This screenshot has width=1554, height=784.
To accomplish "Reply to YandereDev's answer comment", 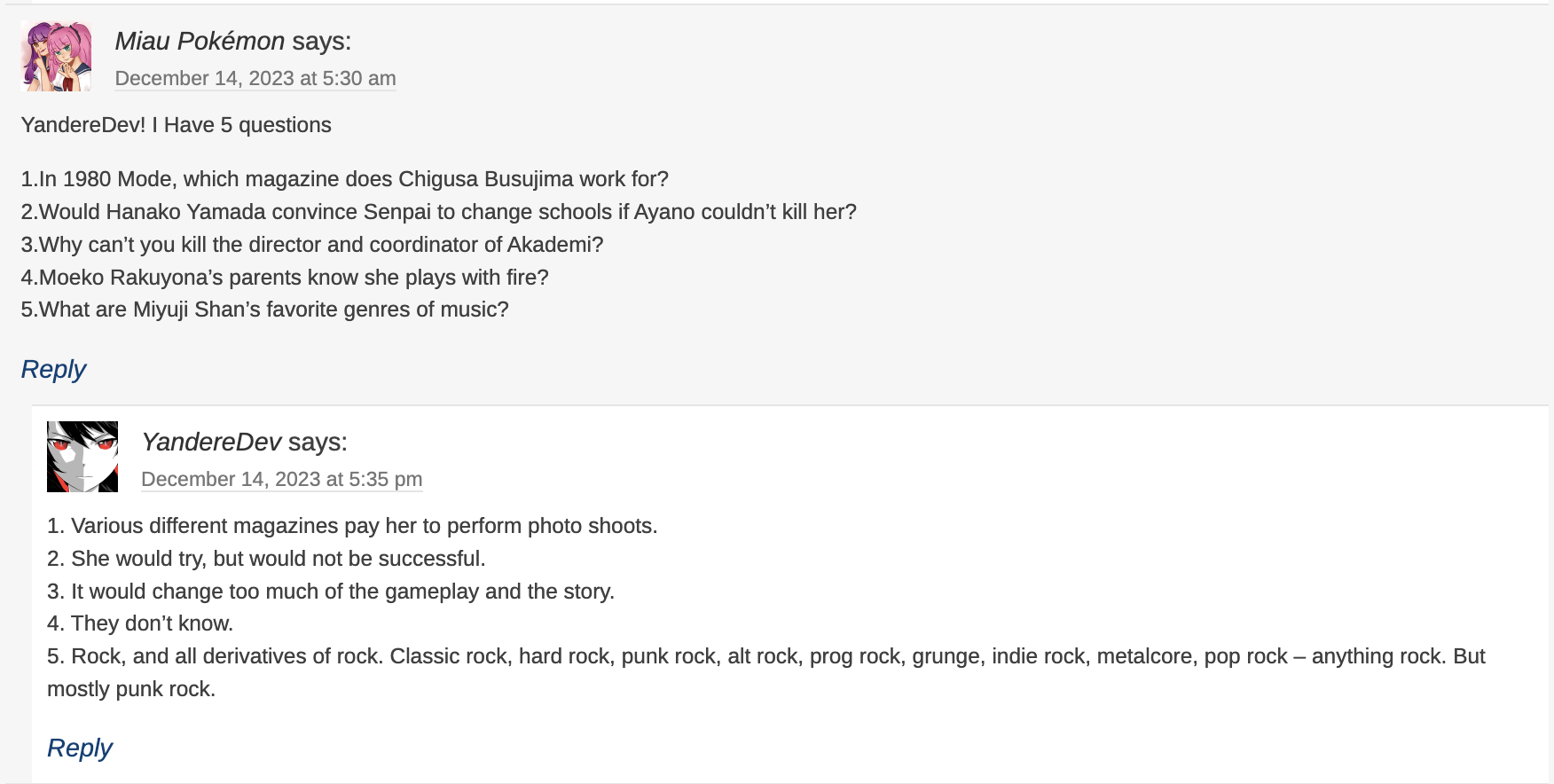I will click(x=80, y=748).
